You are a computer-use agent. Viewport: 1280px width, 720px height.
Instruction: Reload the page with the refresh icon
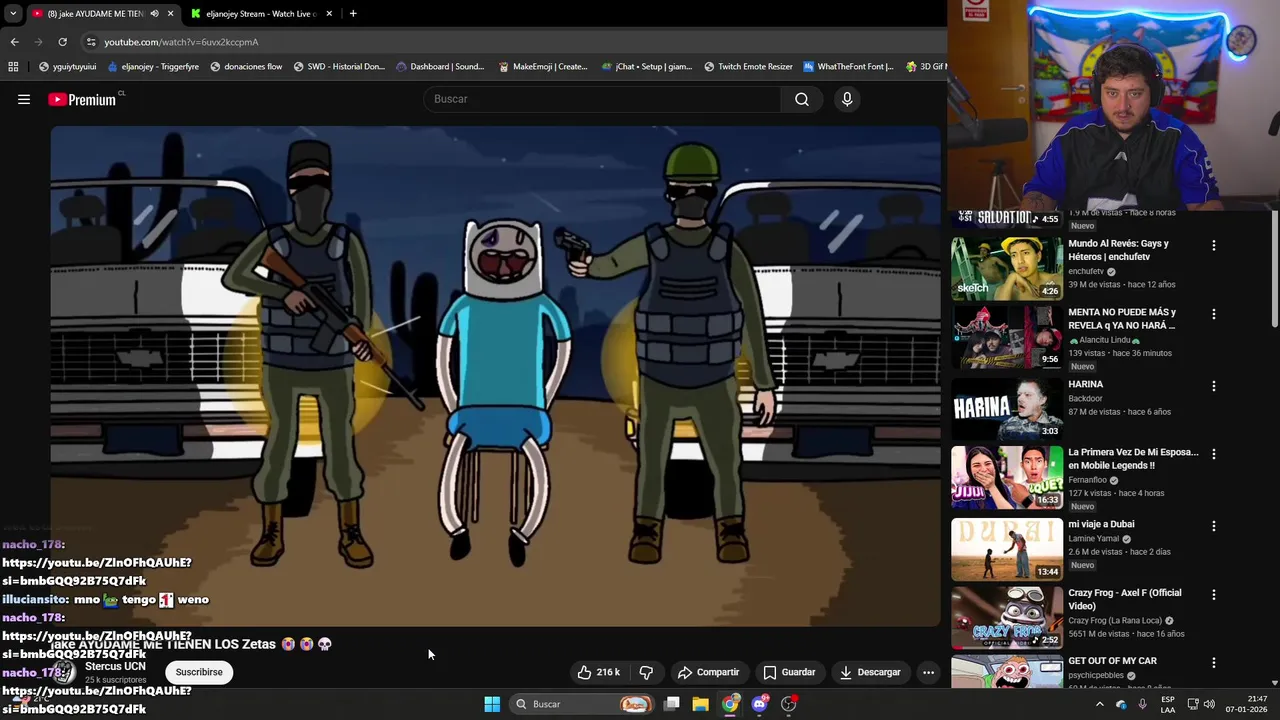[x=62, y=42]
